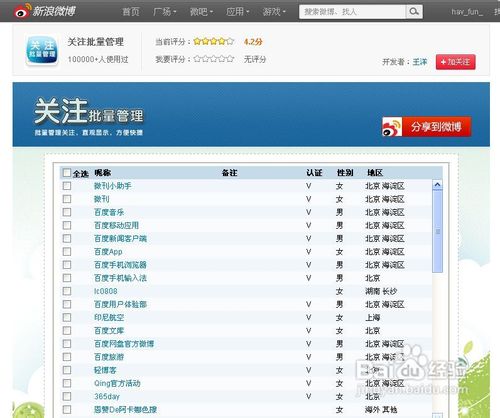Image resolution: width=500 pixels, height=418 pixels.
Task: Open the hav_fun_ account link
Action: (467, 12)
